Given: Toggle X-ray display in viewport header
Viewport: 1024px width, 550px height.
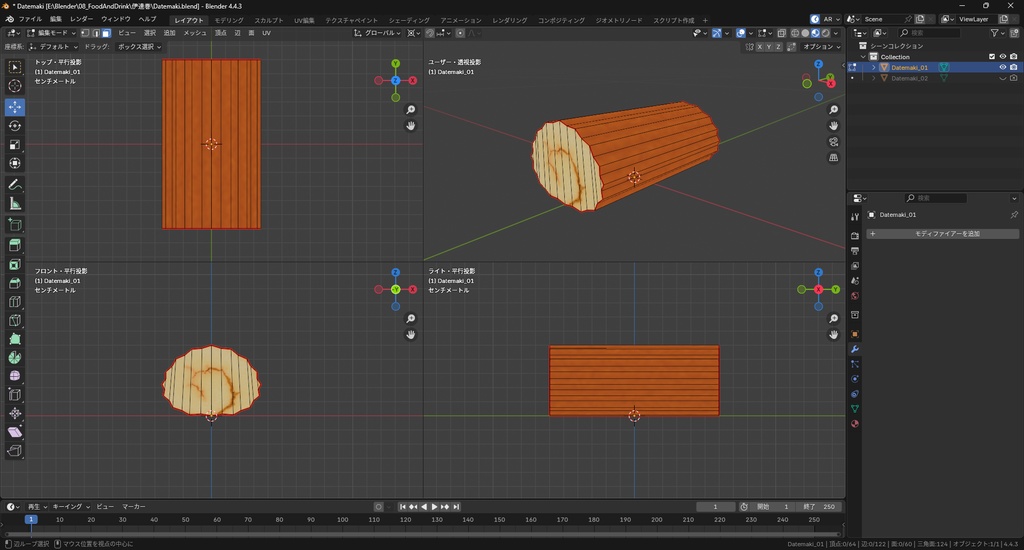Looking at the screenshot, I should pos(780,33).
